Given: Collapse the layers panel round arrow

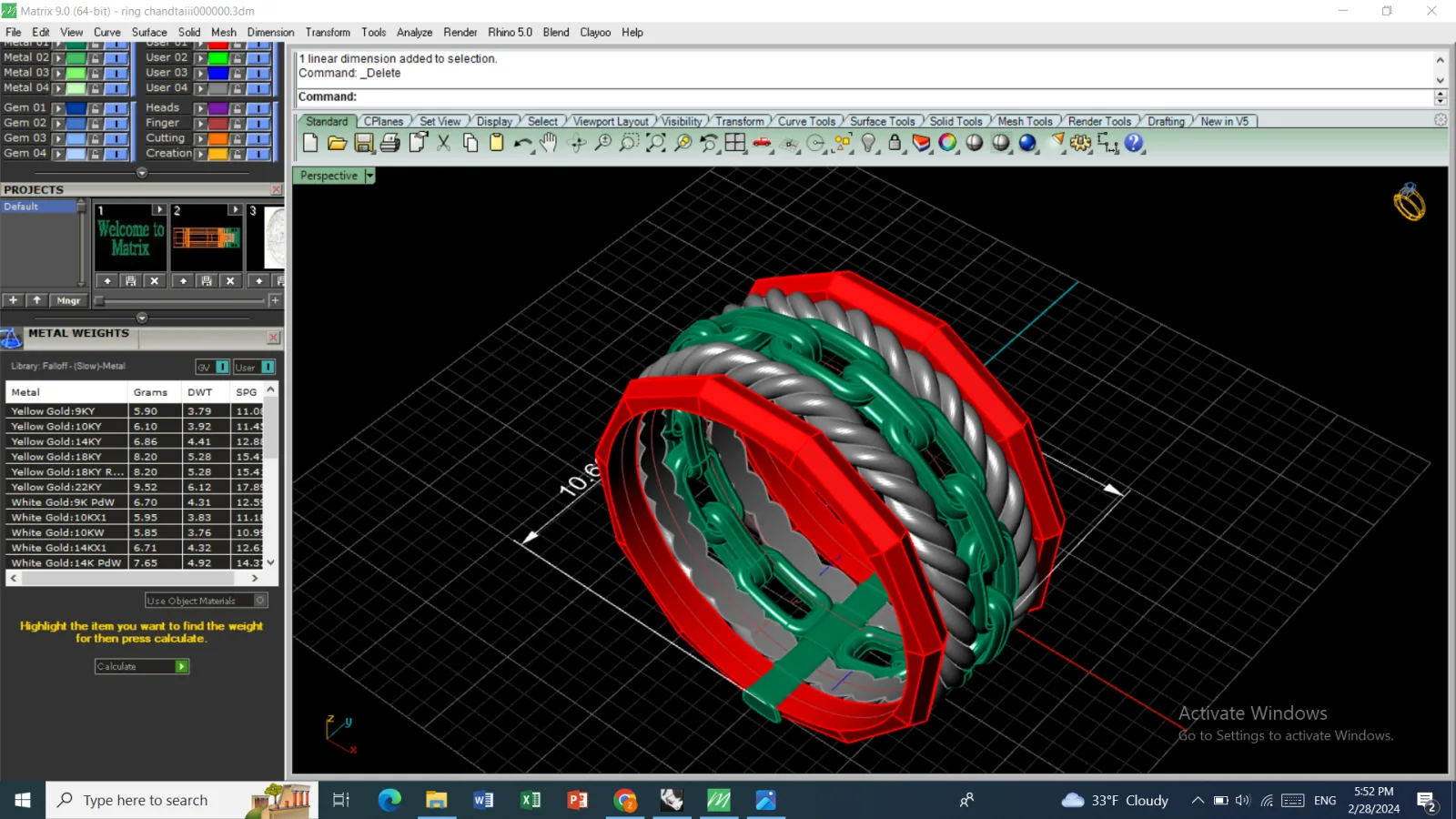Looking at the screenshot, I should click(x=142, y=173).
